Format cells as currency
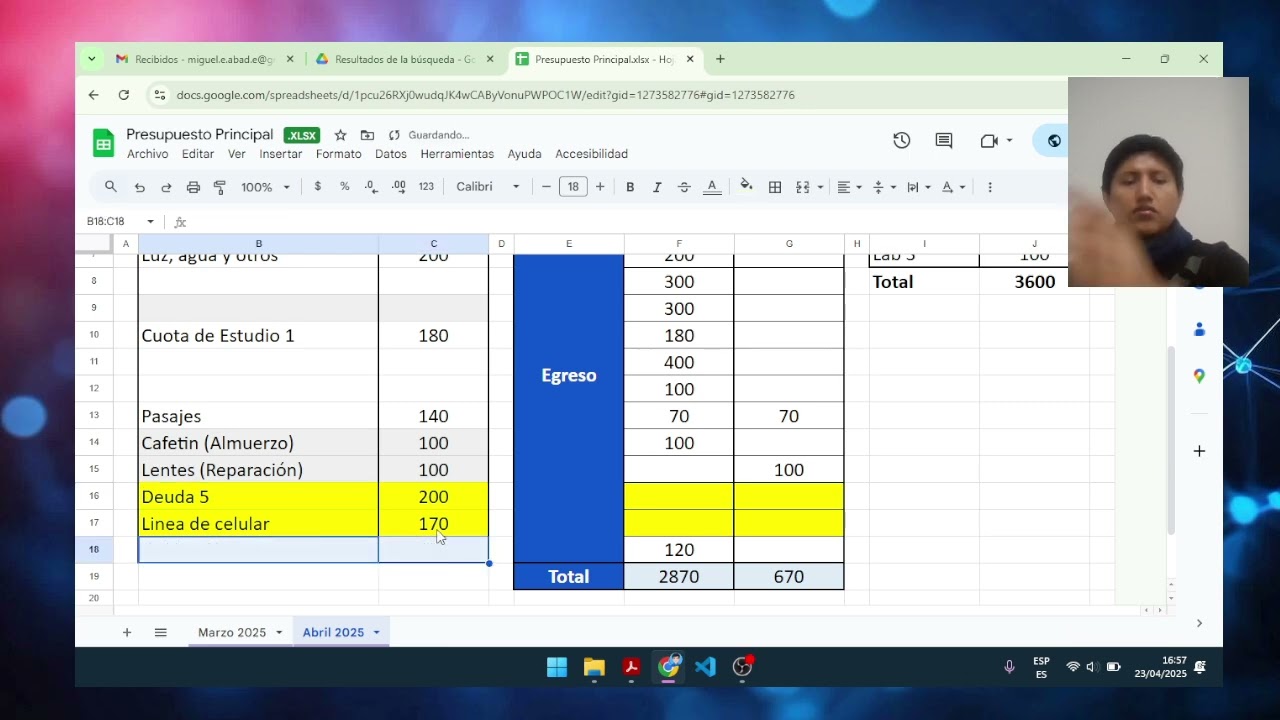The image size is (1280, 720). (318, 187)
